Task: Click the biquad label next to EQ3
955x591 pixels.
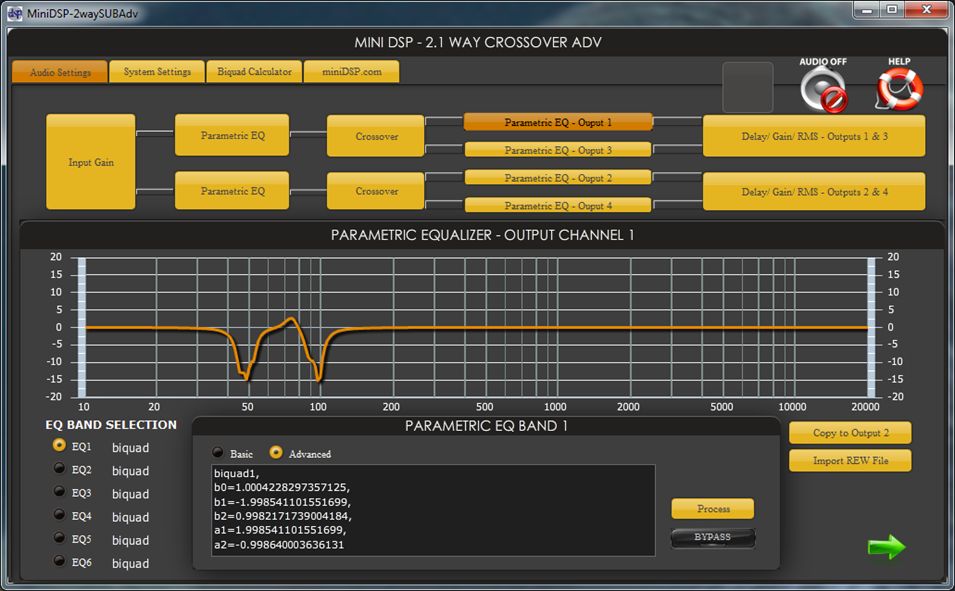Action: 130,494
